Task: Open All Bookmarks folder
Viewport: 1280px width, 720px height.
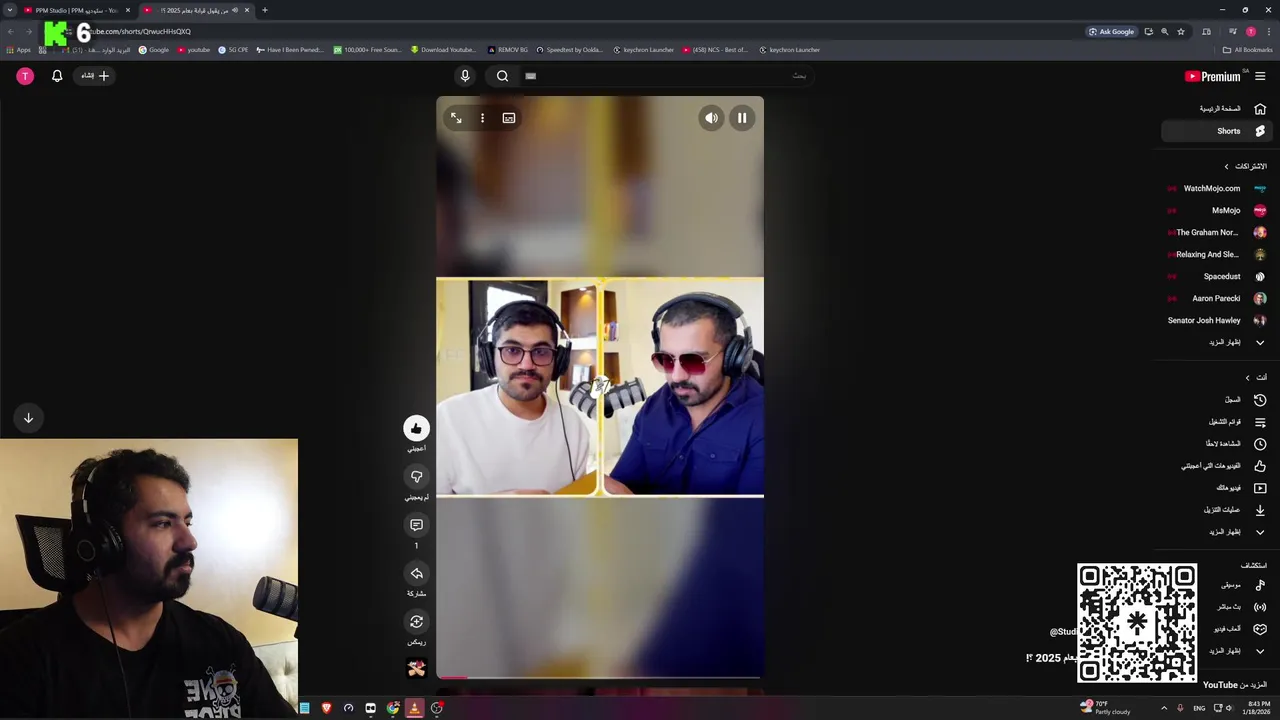Action: click(x=1248, y=50)
